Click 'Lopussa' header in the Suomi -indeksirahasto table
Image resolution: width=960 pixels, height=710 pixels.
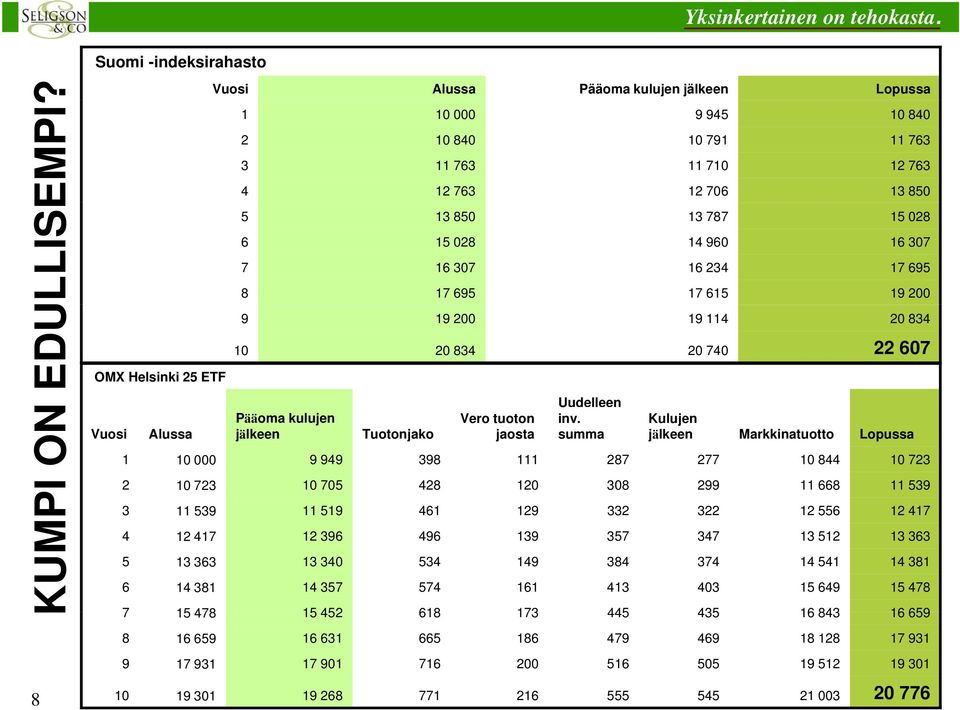[x=902, y=89]
